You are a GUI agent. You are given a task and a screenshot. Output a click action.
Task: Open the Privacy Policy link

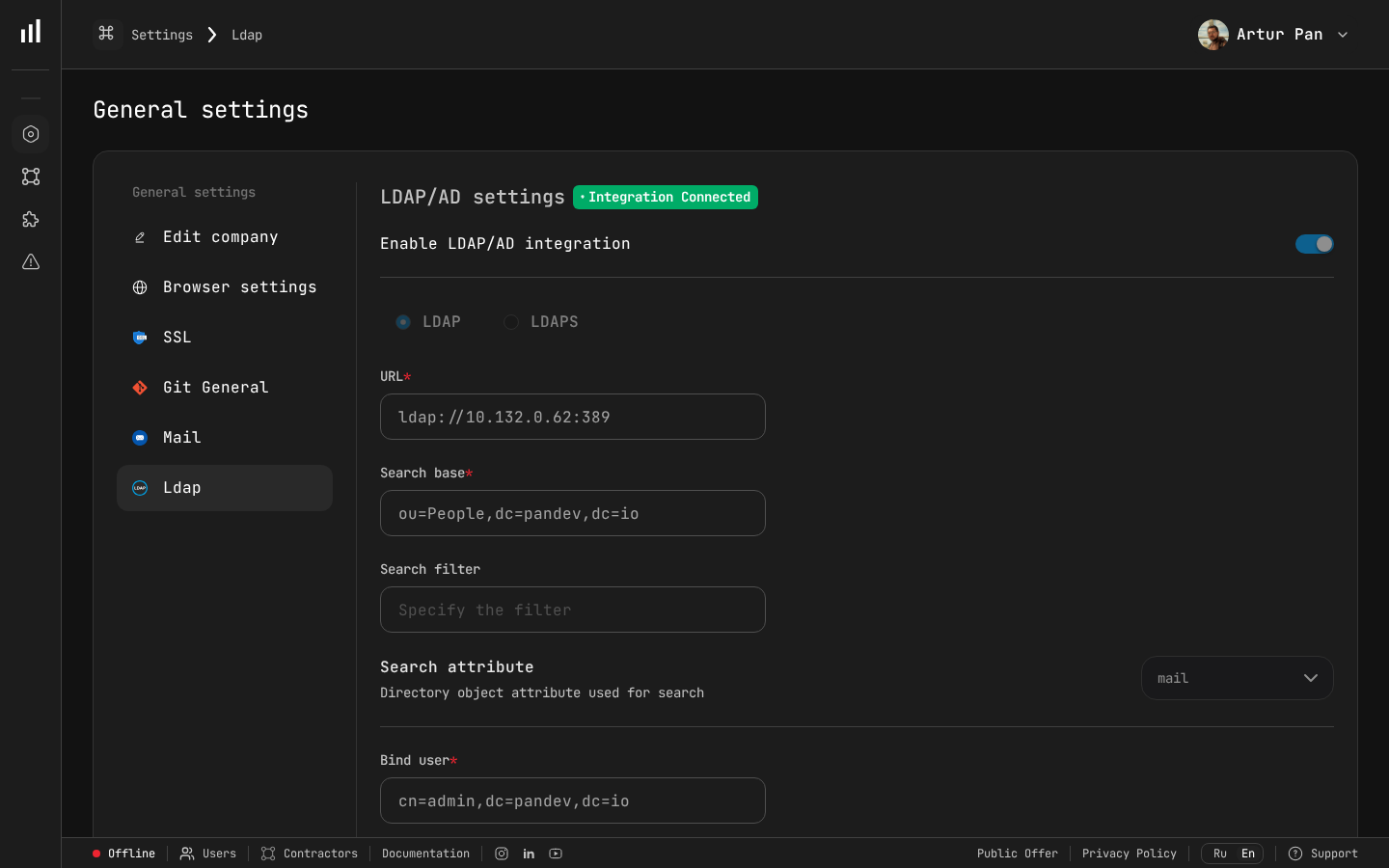pyautogui.click(x=1129, y=854)
